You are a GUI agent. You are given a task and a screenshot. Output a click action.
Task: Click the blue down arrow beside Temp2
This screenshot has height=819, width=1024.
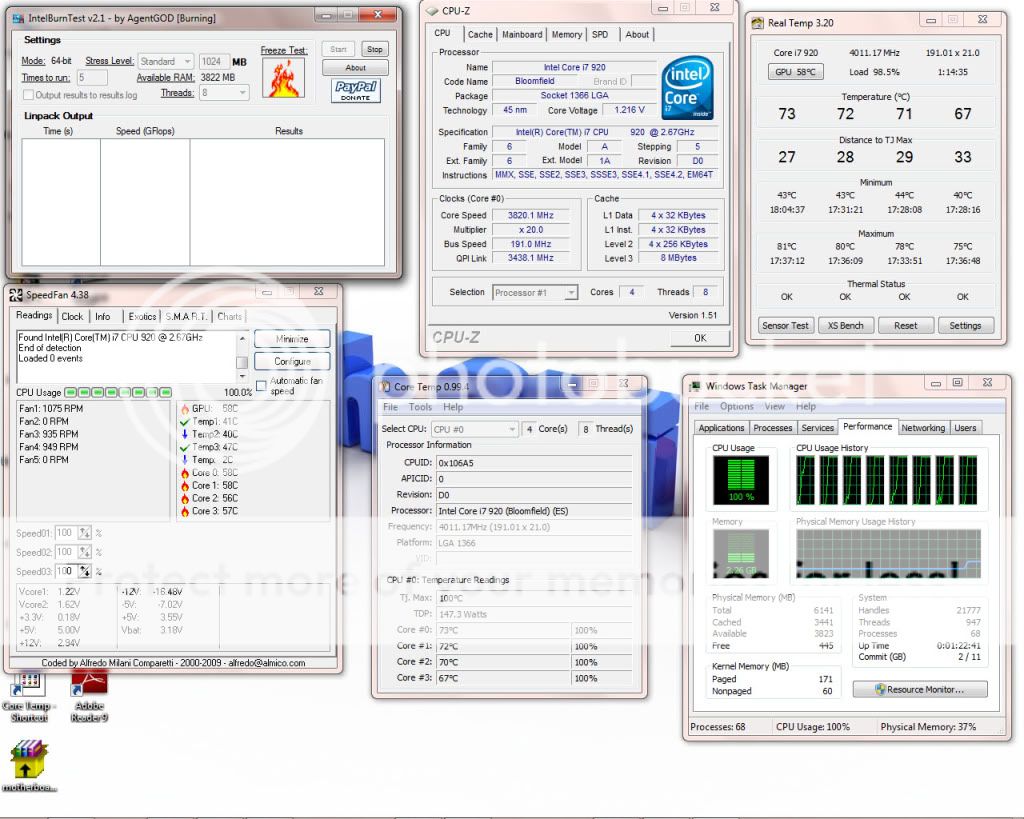click(x=185, y=434)
